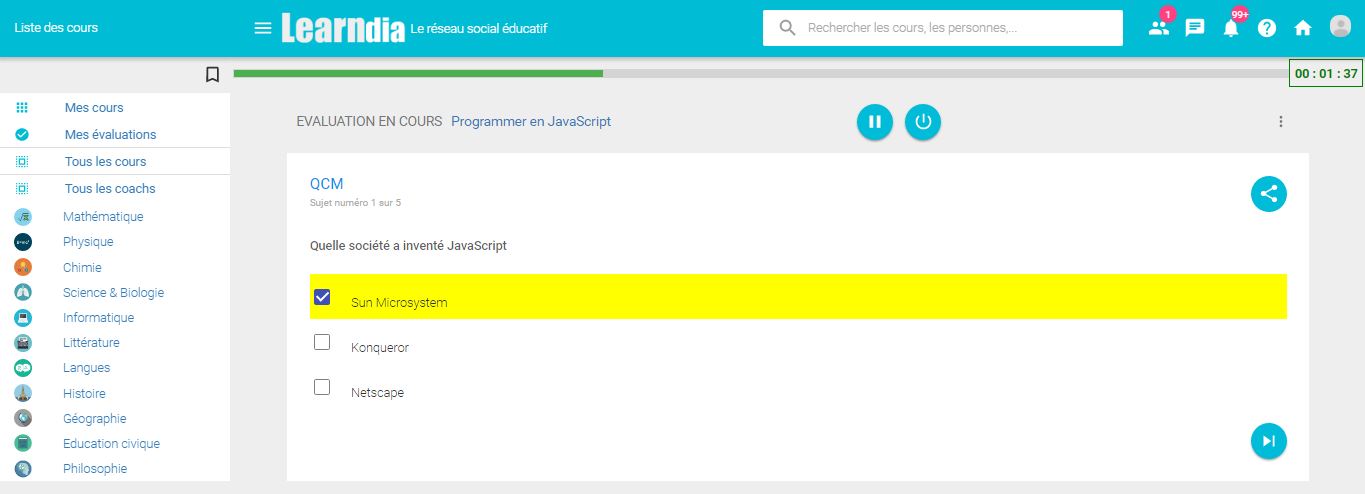This screenshot has height=494, width=1365.
Task: Open the Mathématique category
Action: (x=103, y=217)
